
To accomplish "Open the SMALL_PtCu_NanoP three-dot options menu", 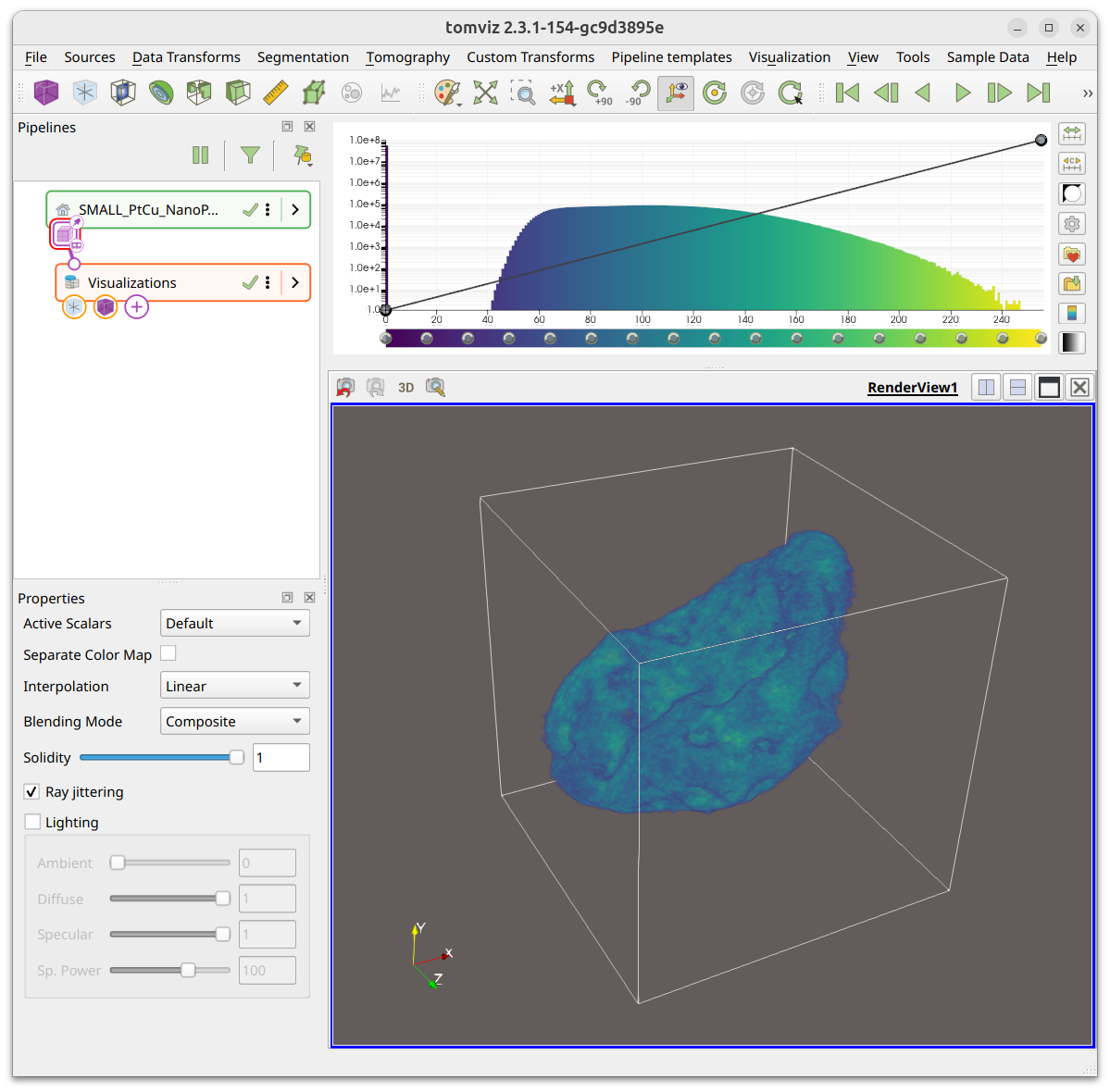I will (x=268, y=209).
